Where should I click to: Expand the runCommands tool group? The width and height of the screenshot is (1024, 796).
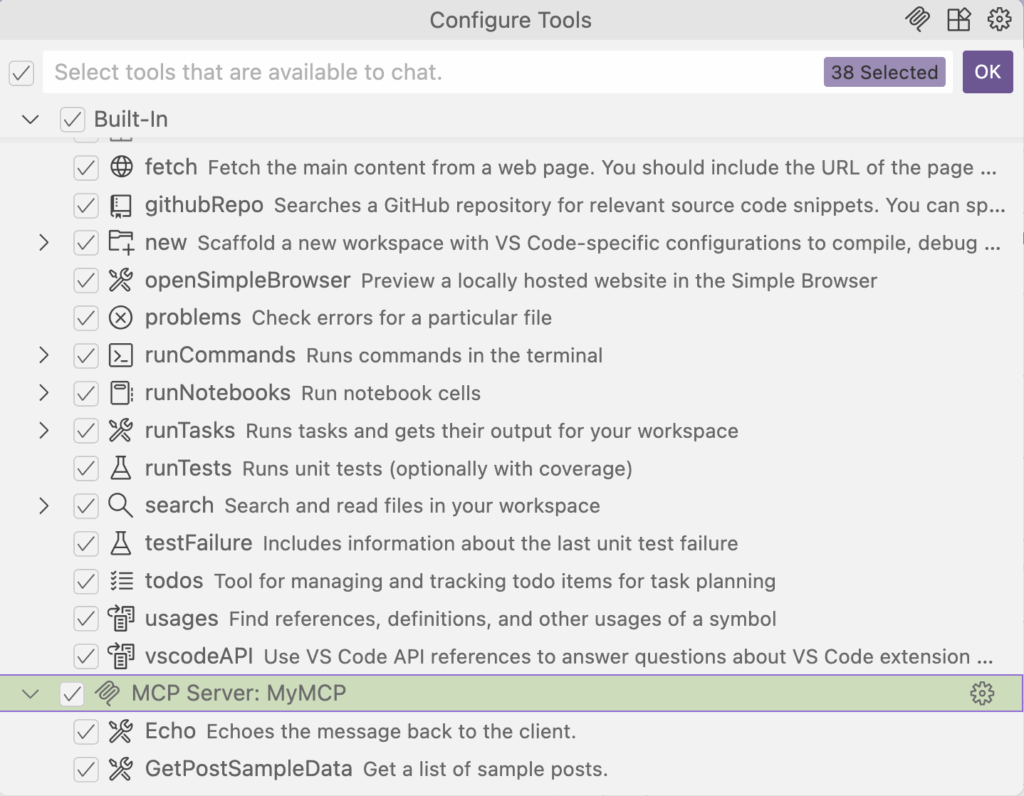43,355
